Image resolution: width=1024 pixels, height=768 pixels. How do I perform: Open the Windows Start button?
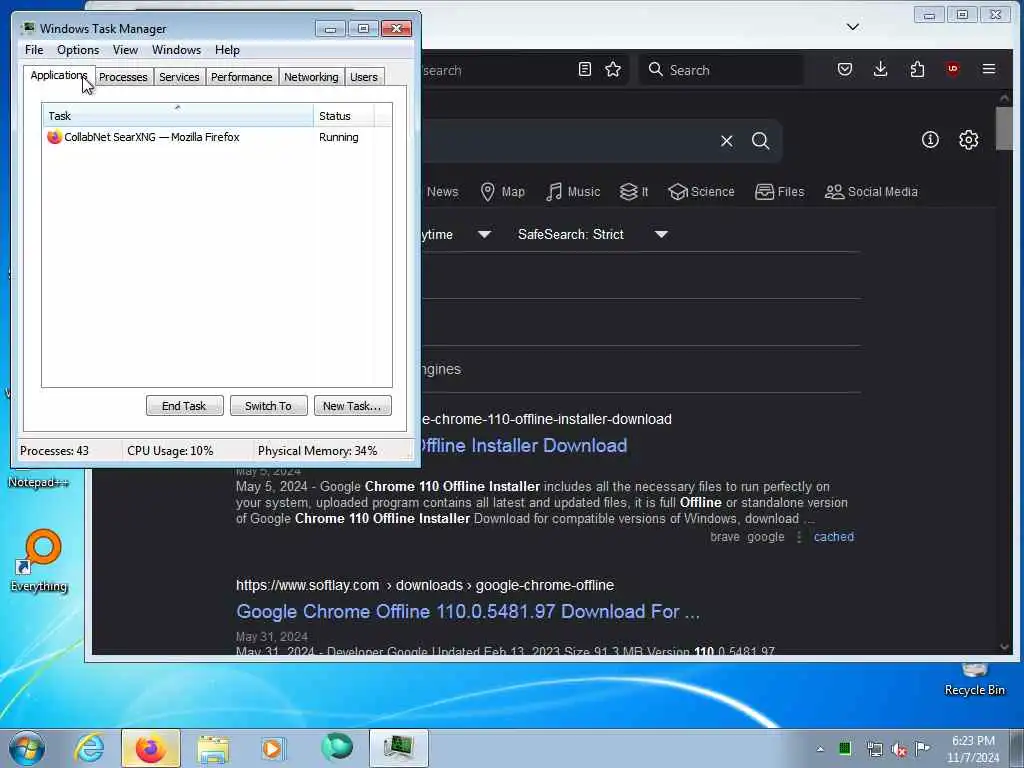(x=27, y=748)
